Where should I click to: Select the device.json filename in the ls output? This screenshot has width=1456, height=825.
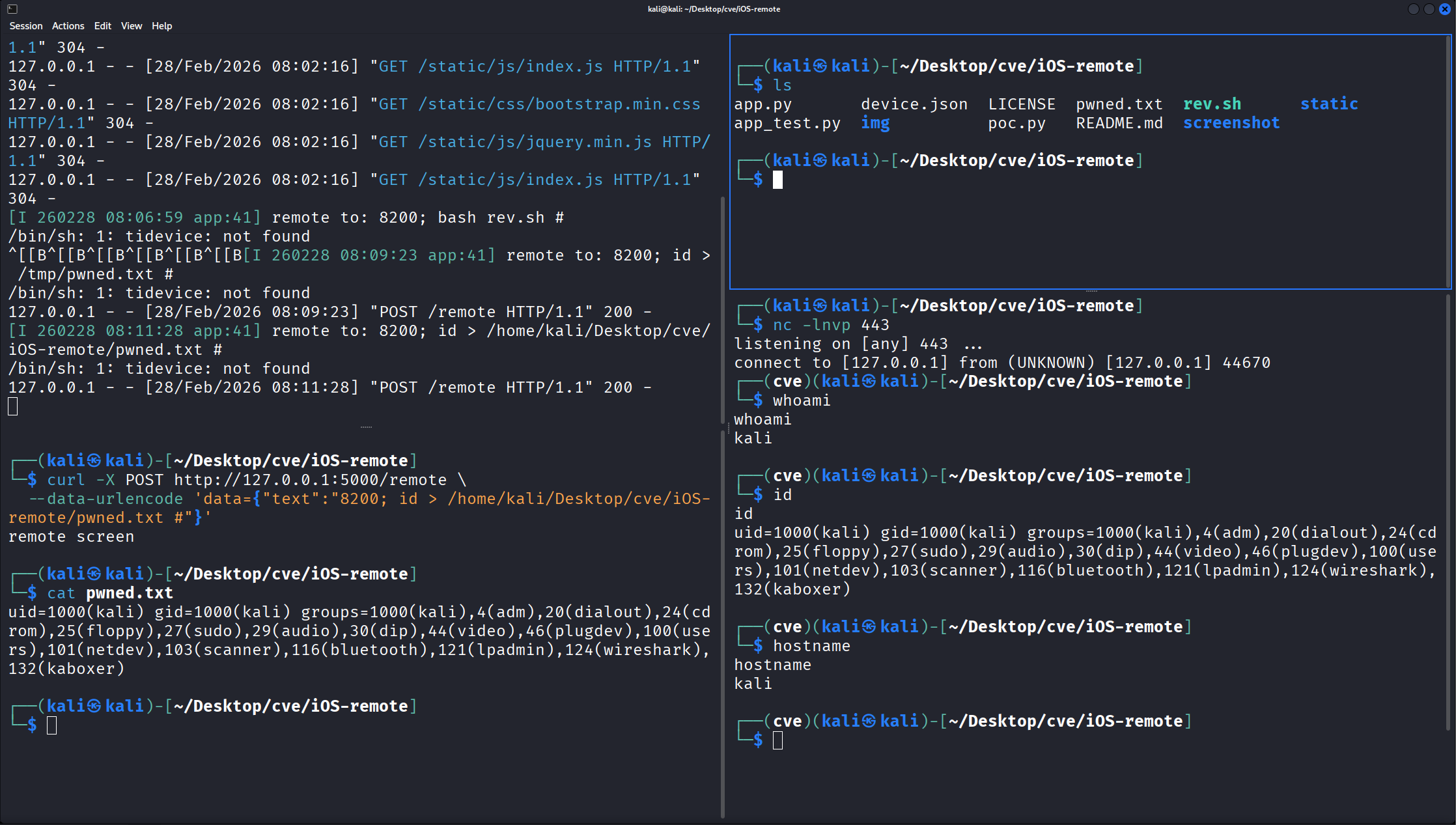(914, 104)
